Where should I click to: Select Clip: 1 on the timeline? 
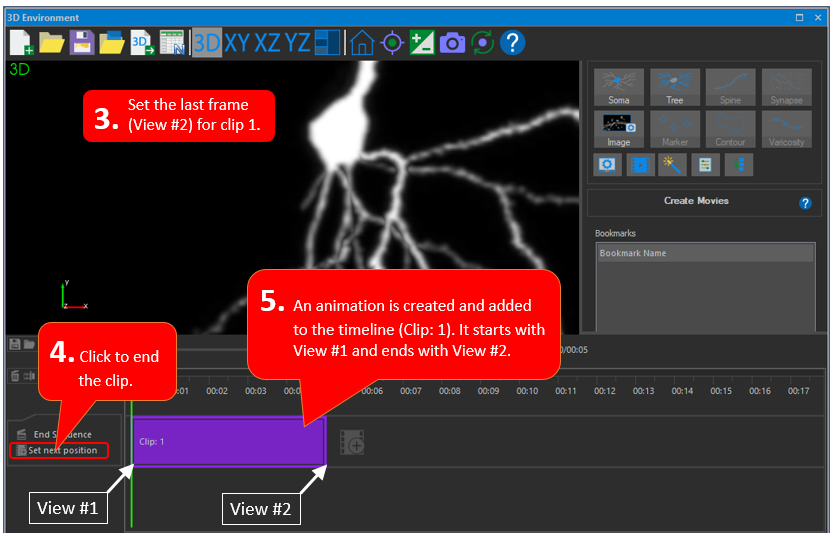[229, 441]
